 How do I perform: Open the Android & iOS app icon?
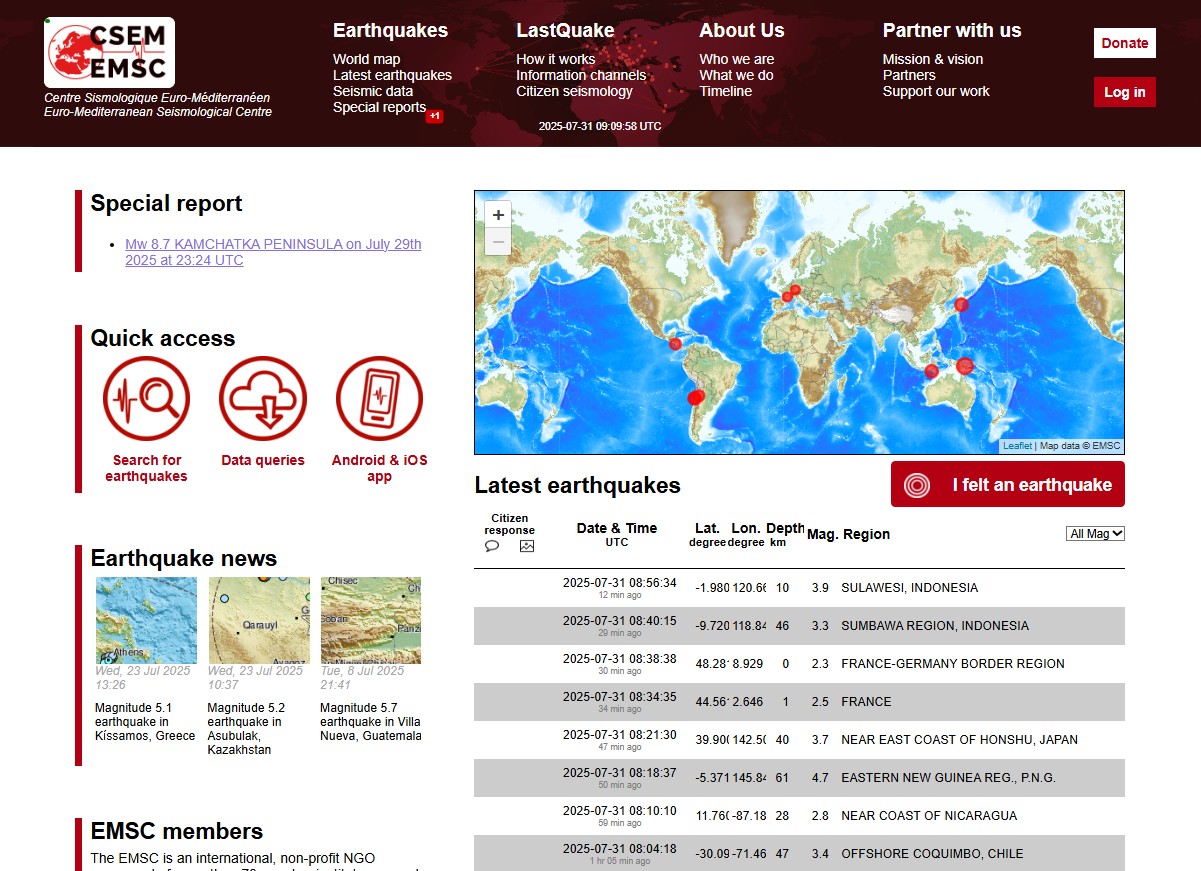point(379,399)
